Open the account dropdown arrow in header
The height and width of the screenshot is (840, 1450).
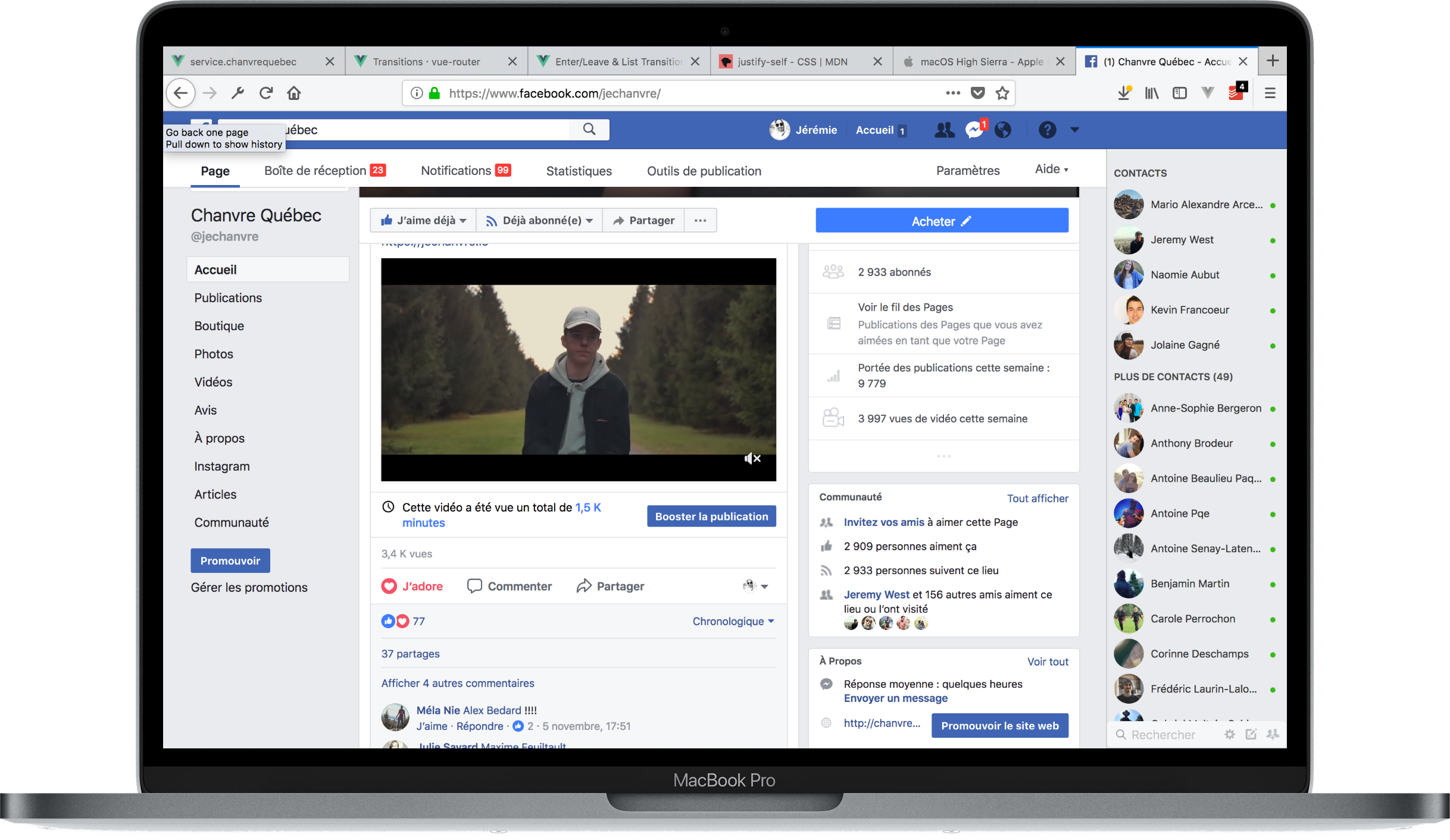tap(1074, 130)
